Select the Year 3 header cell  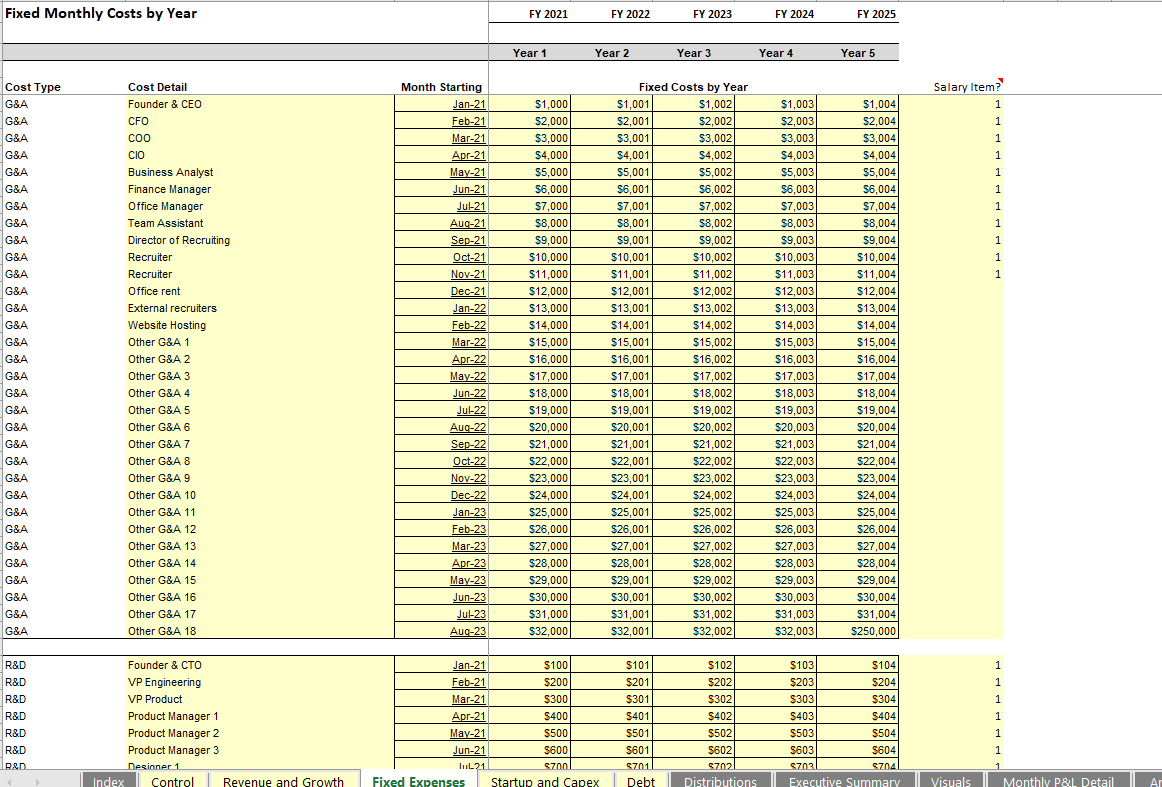click(694, 53)
